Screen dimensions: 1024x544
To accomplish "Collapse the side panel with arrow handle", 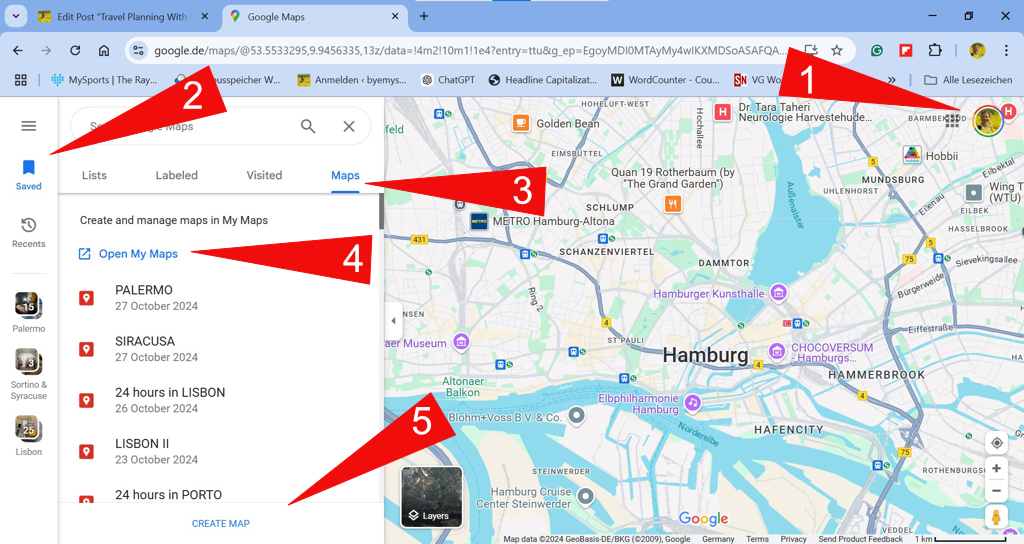I will tap(392, 321).
